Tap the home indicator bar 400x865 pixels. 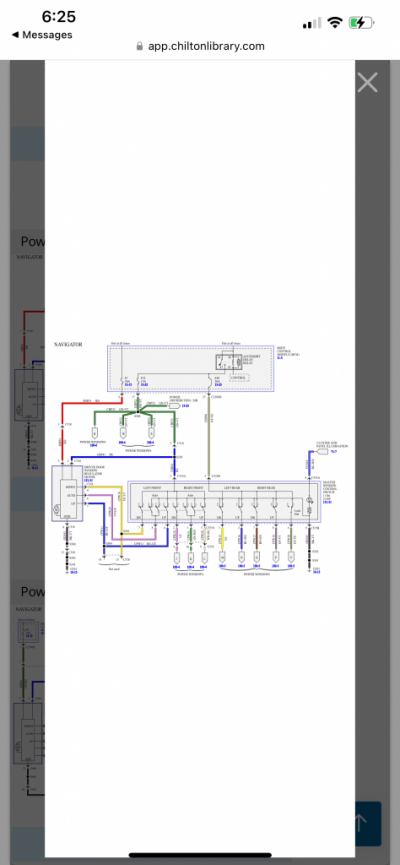pos(200,856)
